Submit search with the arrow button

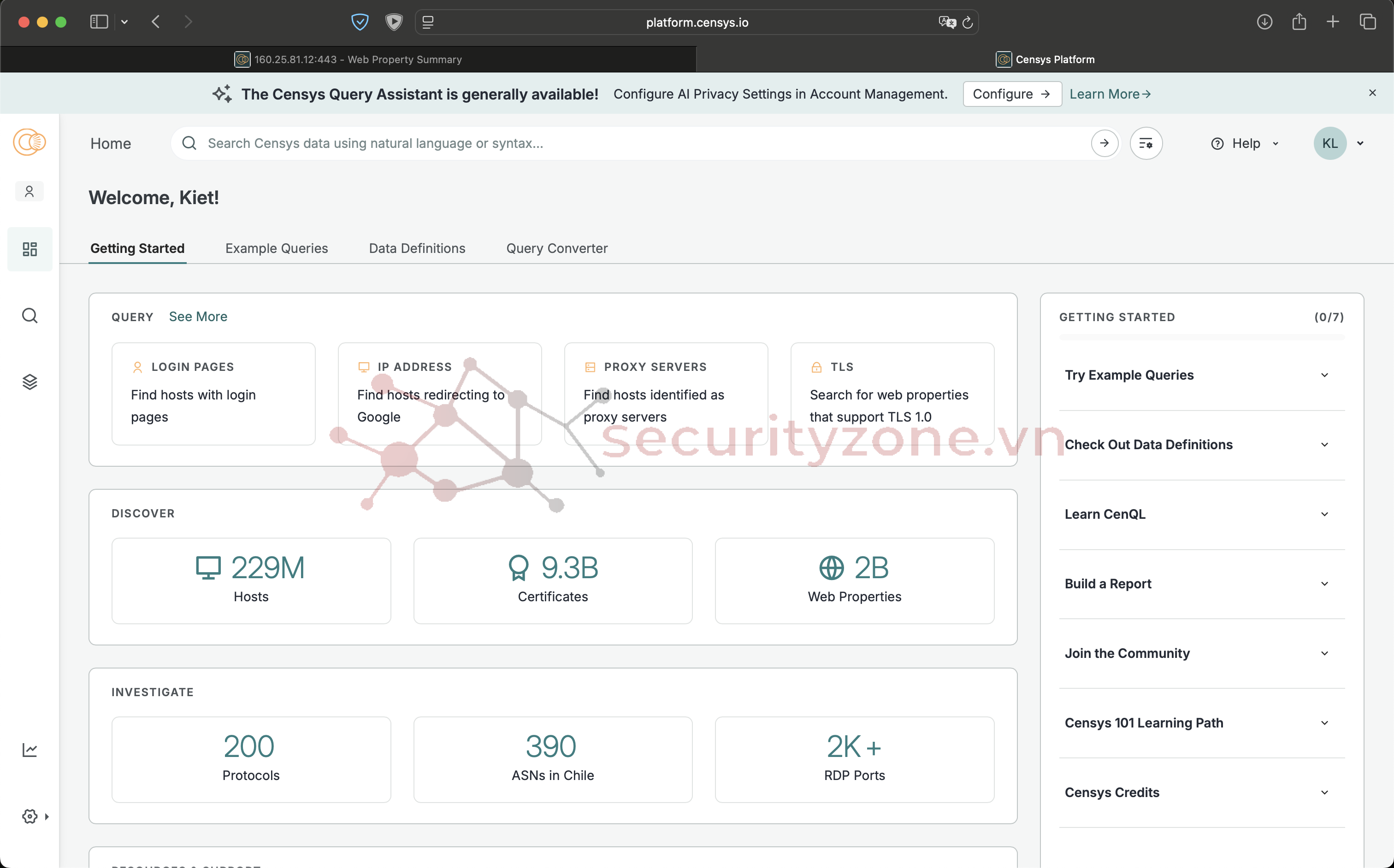(x=1104, y=143)
